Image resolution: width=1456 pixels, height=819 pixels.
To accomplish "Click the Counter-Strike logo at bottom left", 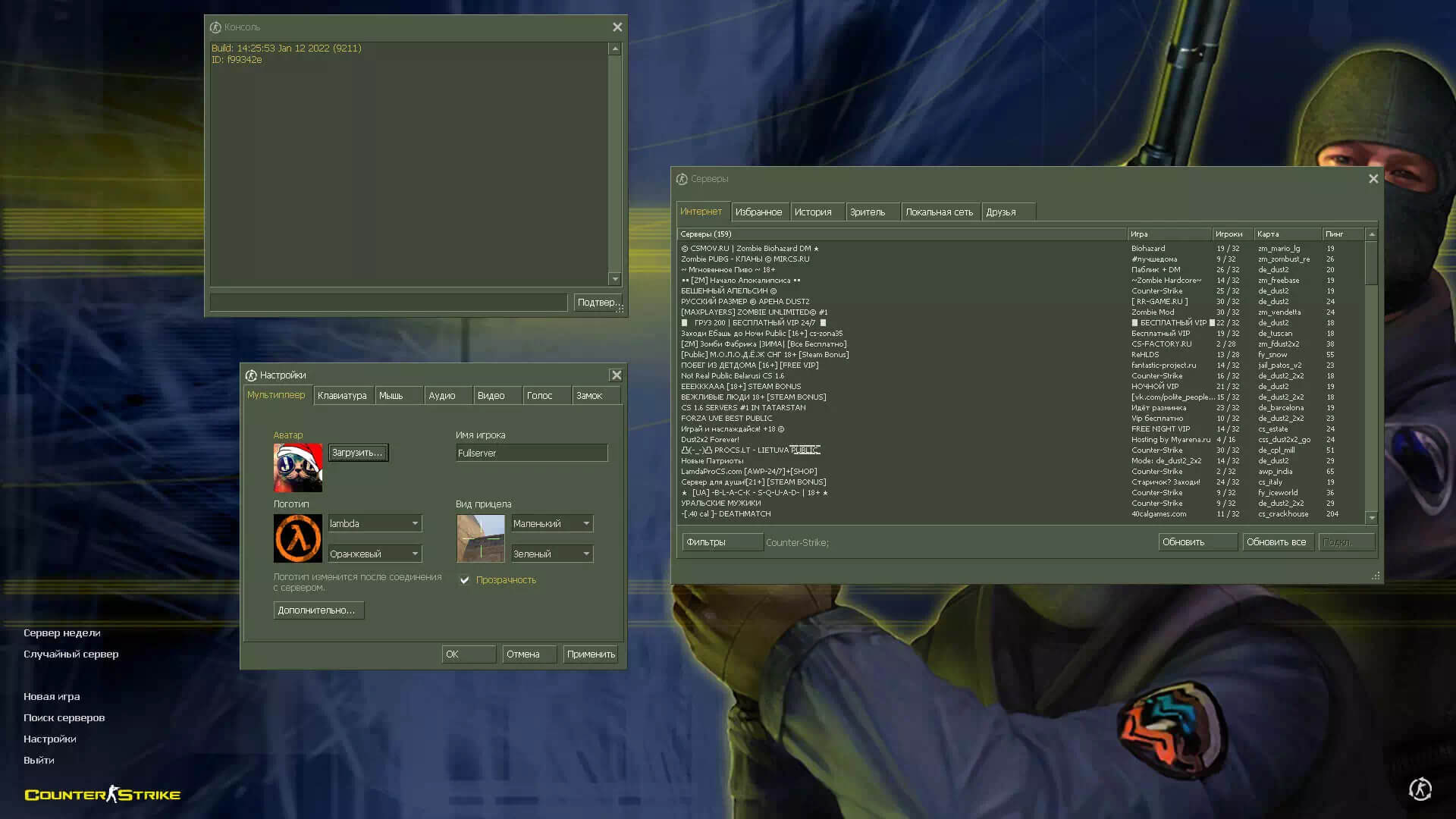I will 102,794.
